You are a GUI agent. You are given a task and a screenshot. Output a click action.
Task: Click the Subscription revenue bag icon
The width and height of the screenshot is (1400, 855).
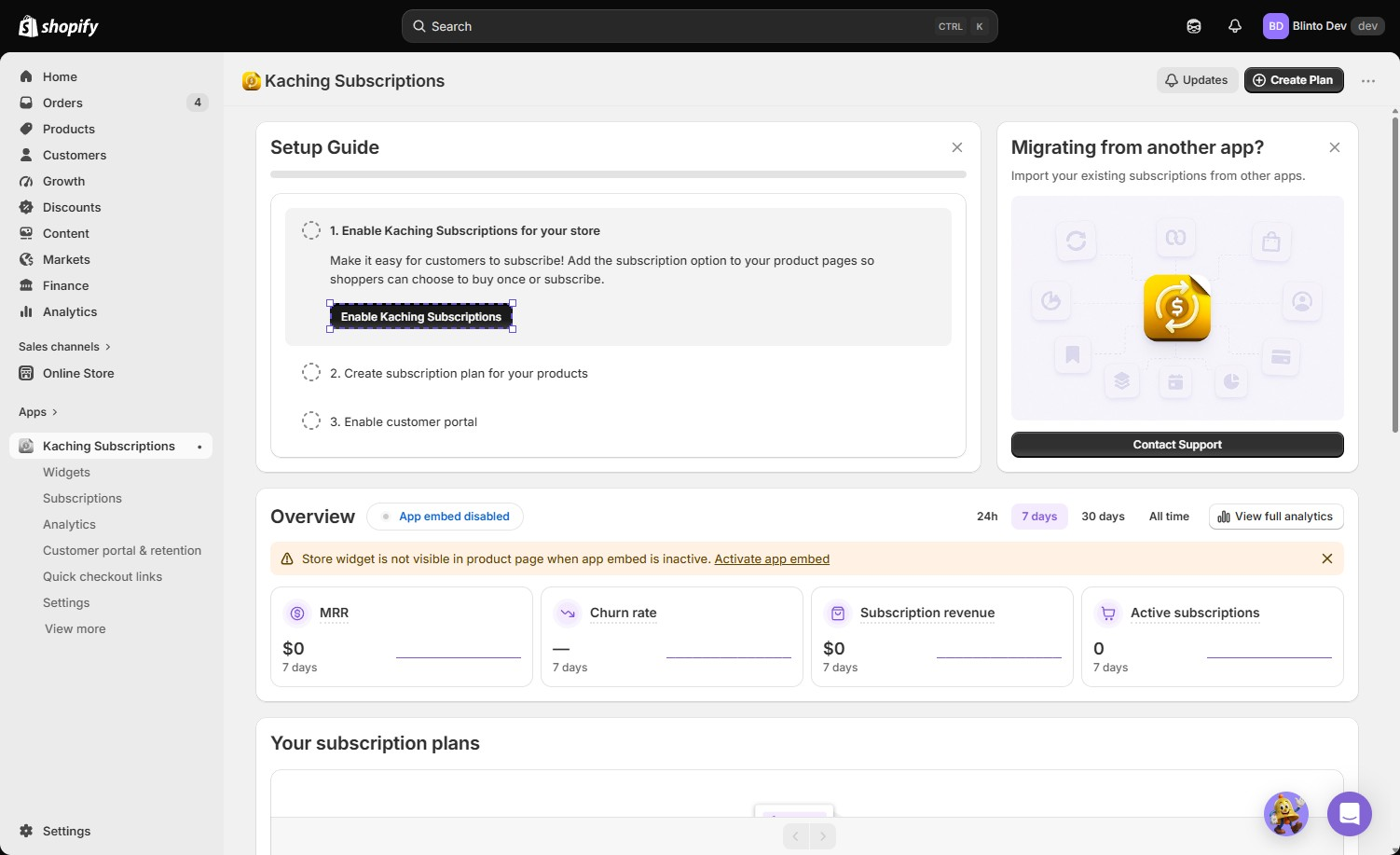click(838, 613)
